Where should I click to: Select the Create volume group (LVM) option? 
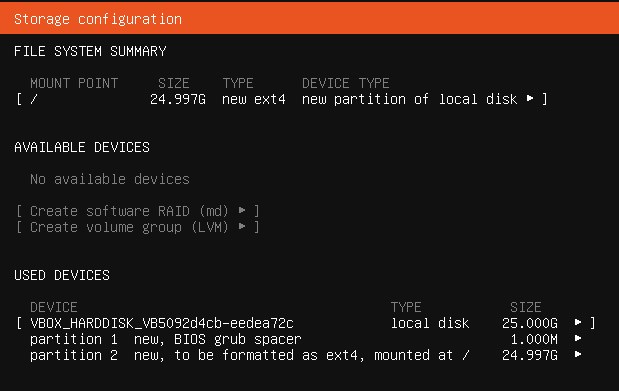tap(138, 227)
